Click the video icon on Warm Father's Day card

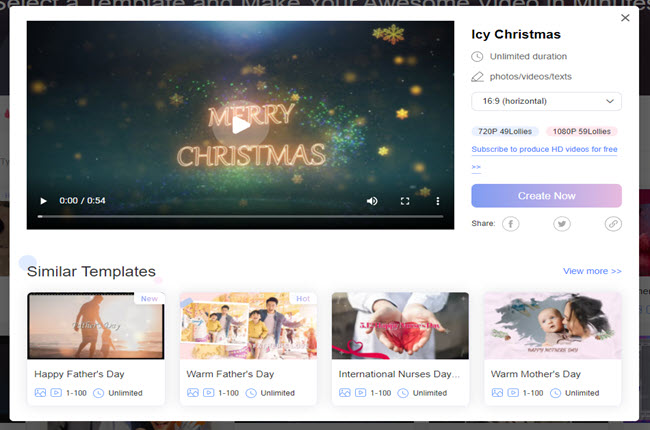pyautogui.click(x=209, y=393)
